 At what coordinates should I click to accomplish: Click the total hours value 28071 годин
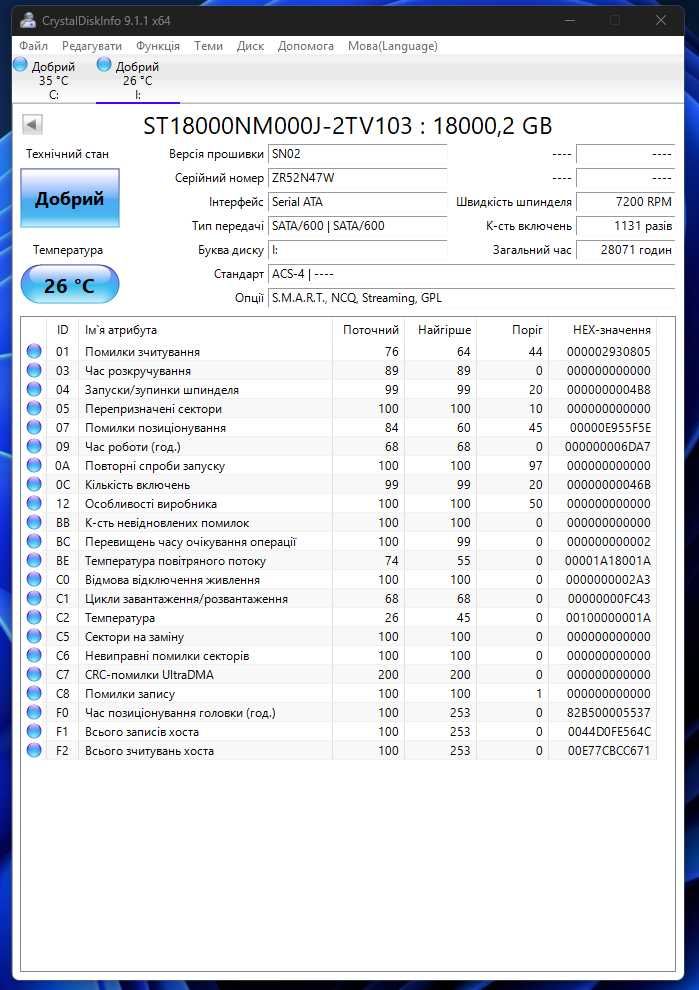tap(625, 250)
